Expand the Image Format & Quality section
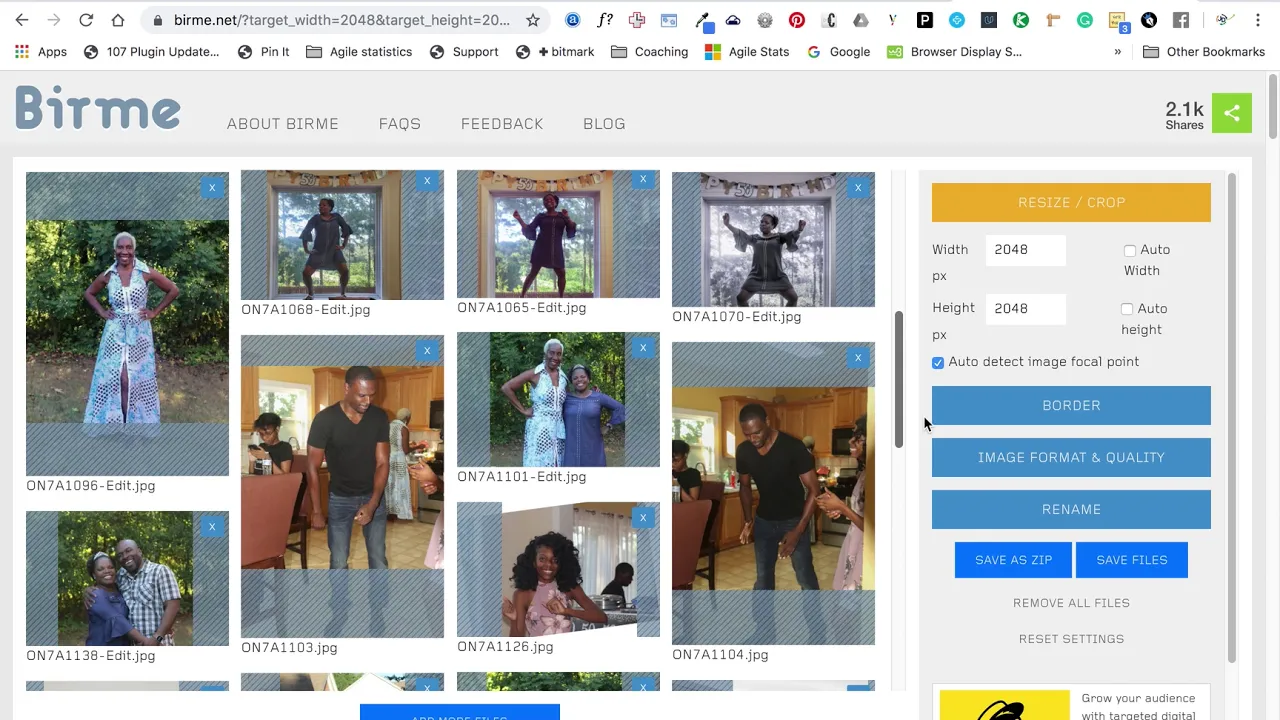The image size is (1280, 720). pyautogui.click(x=1071, y=457)
